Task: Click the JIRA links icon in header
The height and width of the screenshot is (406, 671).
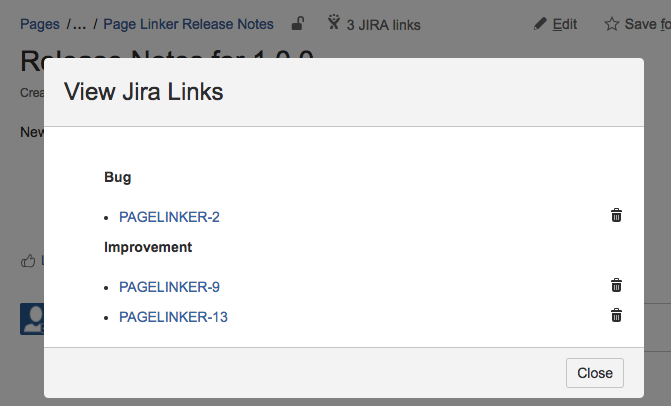Action: click(333, 23)
